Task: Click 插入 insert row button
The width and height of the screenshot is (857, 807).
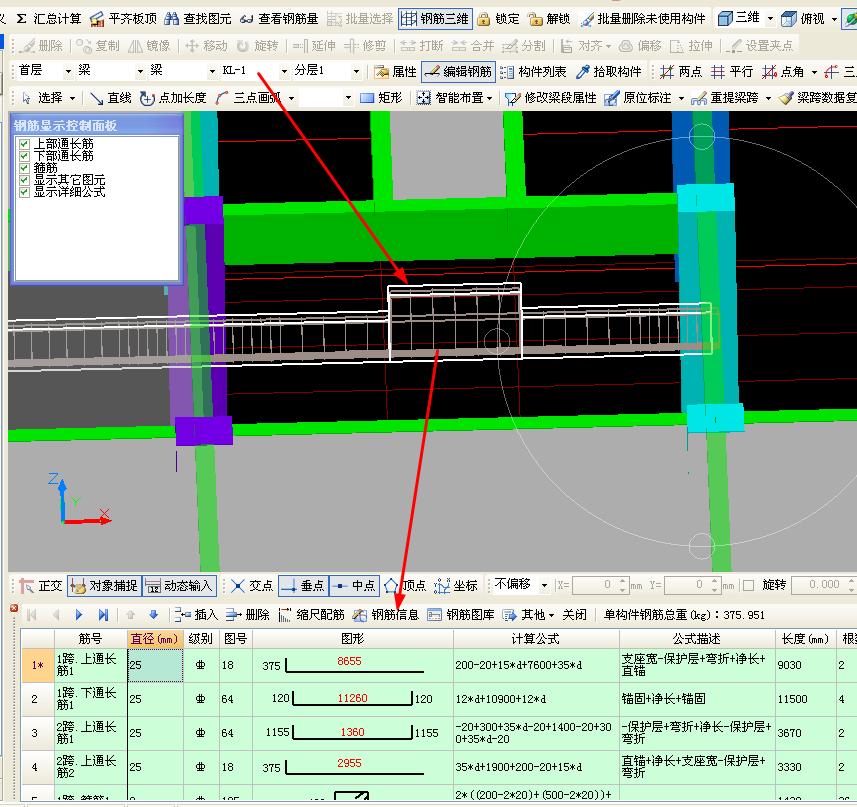Action: (197, 615)
